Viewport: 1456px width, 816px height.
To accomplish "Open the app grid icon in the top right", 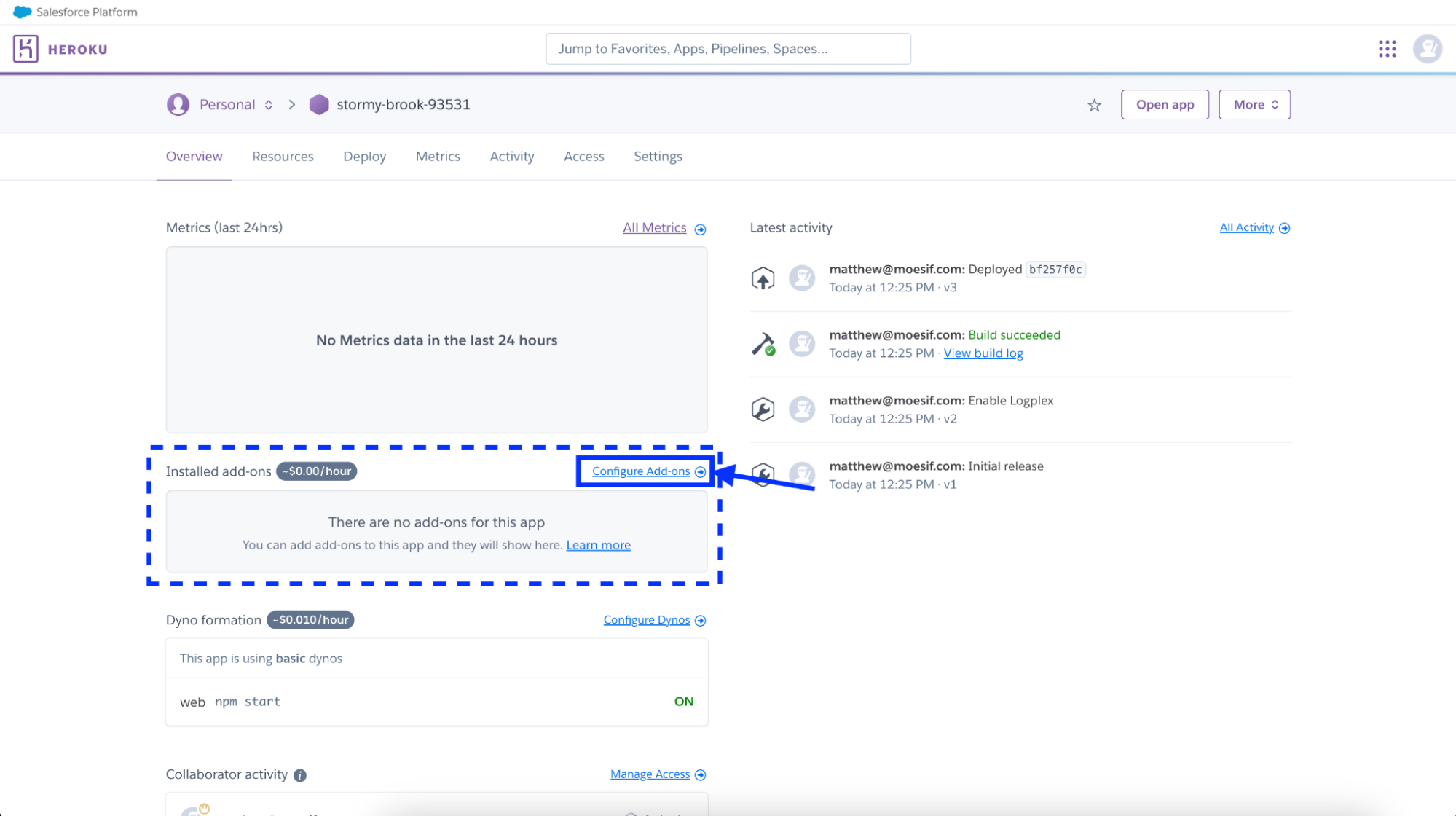I will (1387, 48).
